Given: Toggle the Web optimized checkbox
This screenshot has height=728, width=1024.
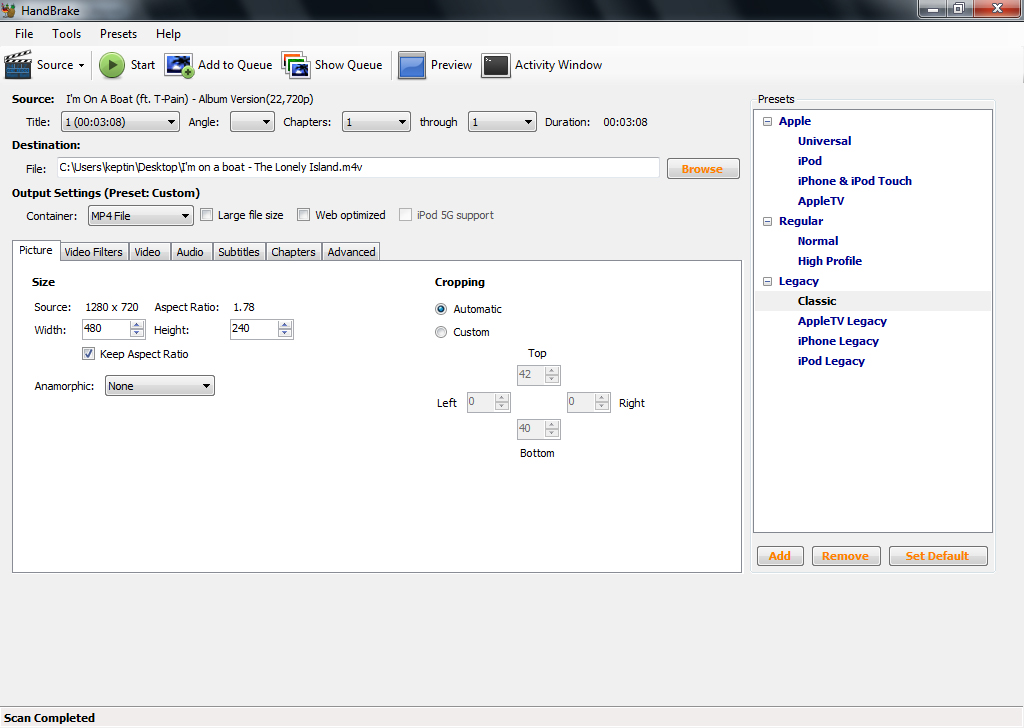Looking at the screenshot, I should 303,215.
